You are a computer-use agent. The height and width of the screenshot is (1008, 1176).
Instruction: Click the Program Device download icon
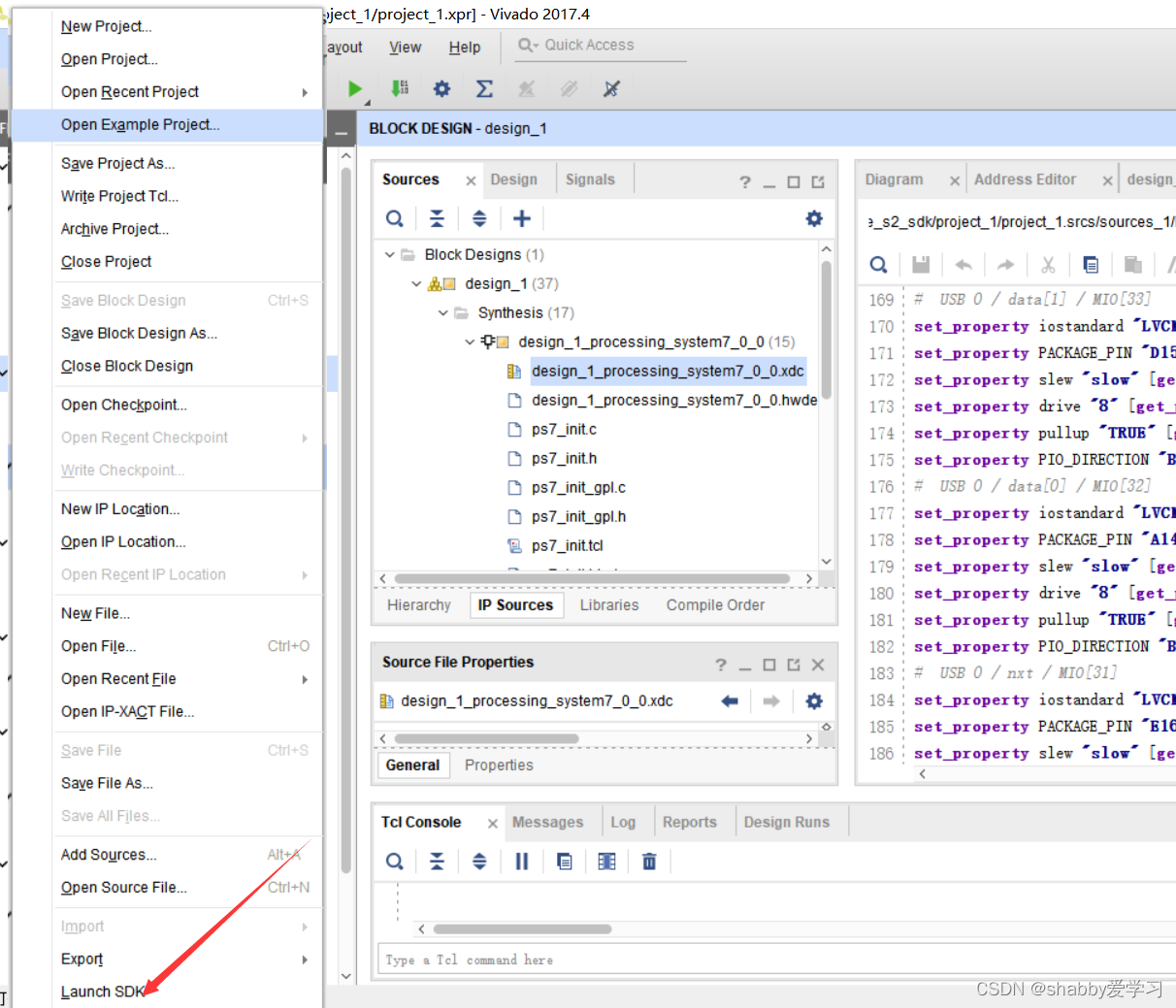[399, 89]
